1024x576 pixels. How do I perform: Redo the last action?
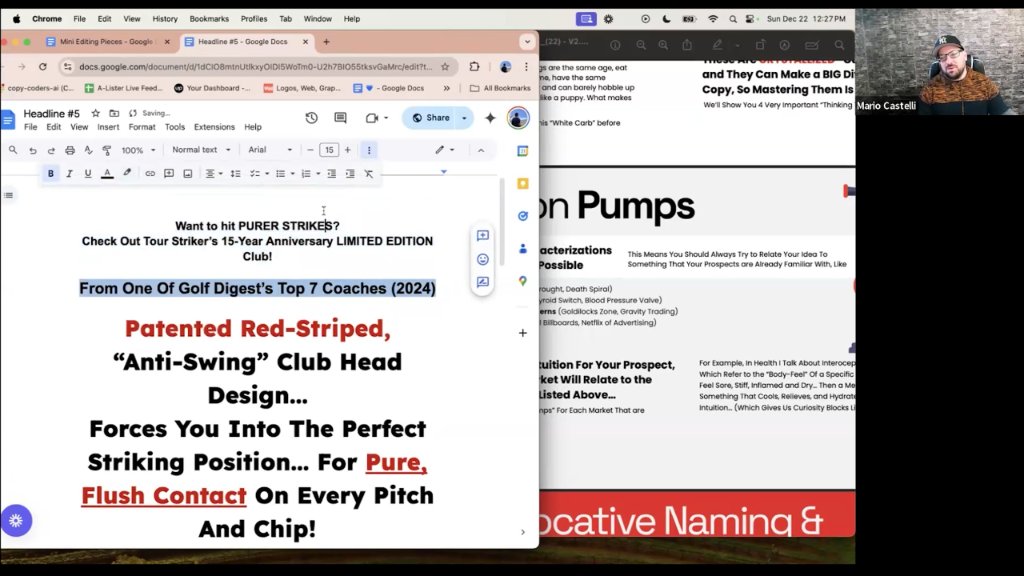51,150
